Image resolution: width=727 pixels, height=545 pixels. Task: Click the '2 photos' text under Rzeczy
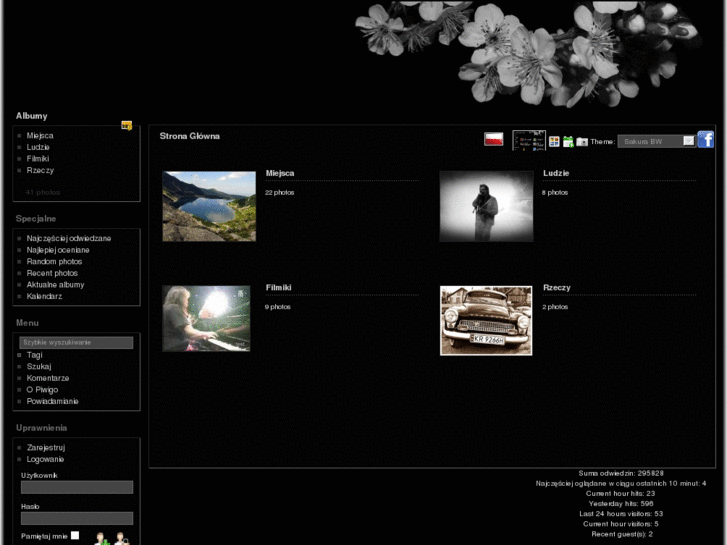pyautogui.click(x=555, y=307)
